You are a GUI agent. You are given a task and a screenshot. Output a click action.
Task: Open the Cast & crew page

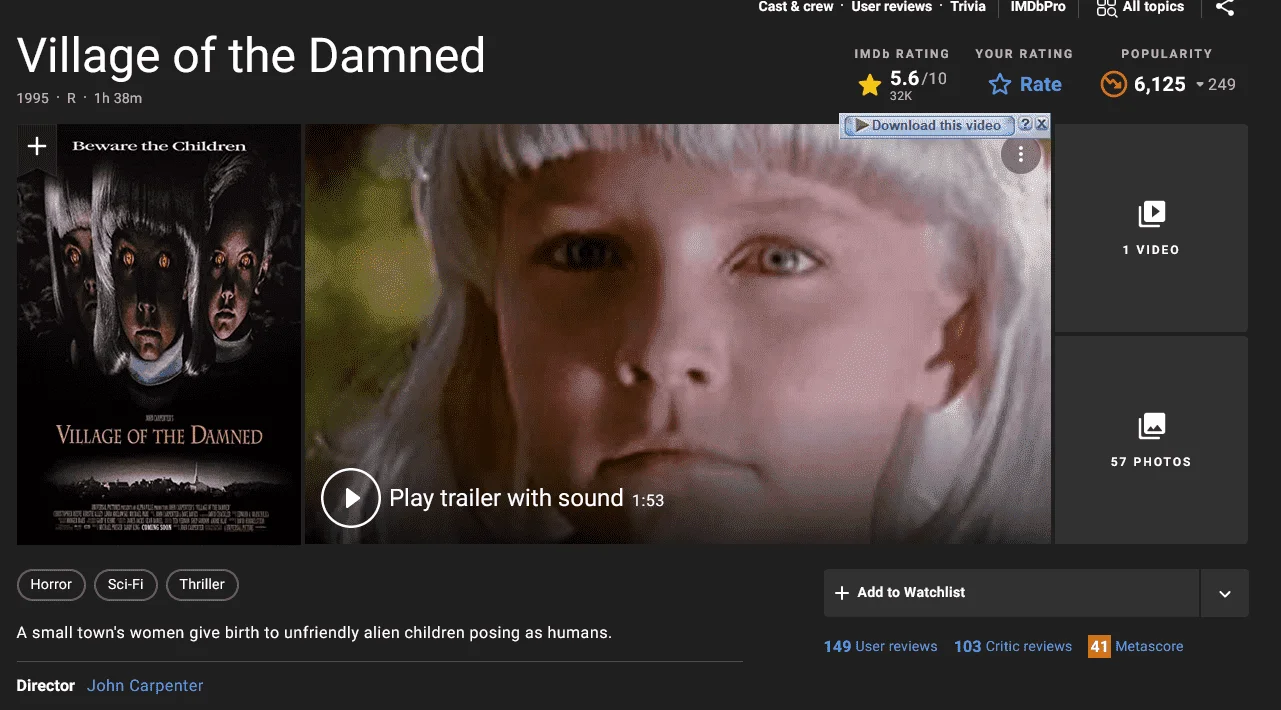(x=796, y=7)
